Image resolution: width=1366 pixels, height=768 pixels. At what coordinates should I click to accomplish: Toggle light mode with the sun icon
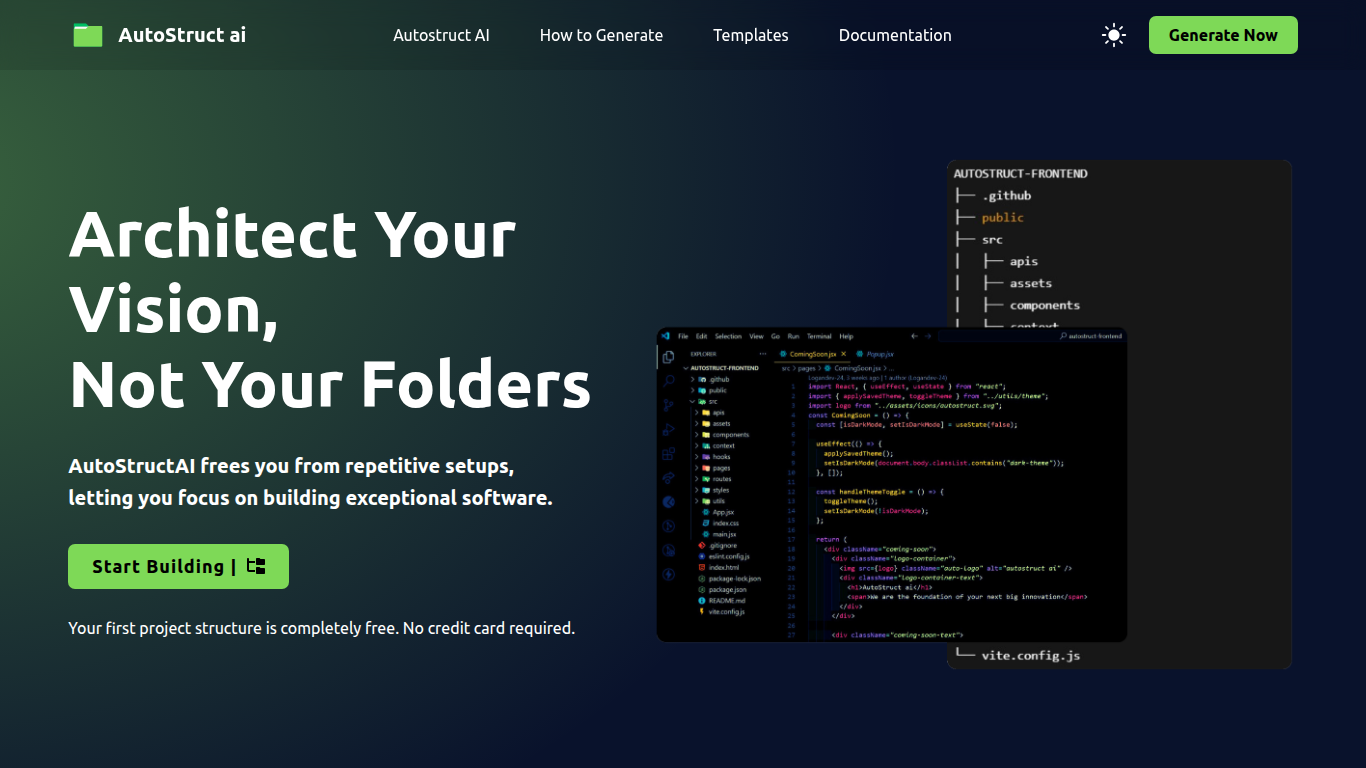tap(1113, 35)
